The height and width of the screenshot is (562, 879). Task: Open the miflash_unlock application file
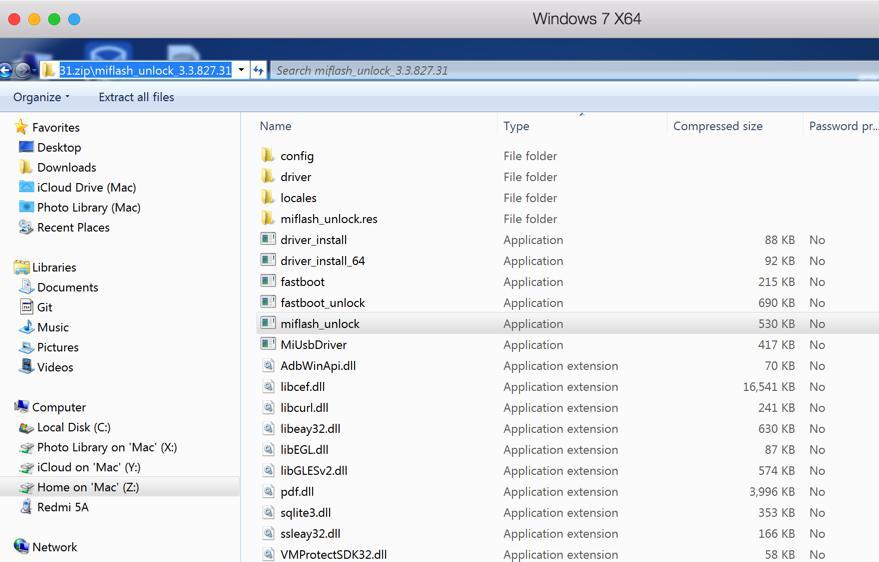[x=319, y=324]
